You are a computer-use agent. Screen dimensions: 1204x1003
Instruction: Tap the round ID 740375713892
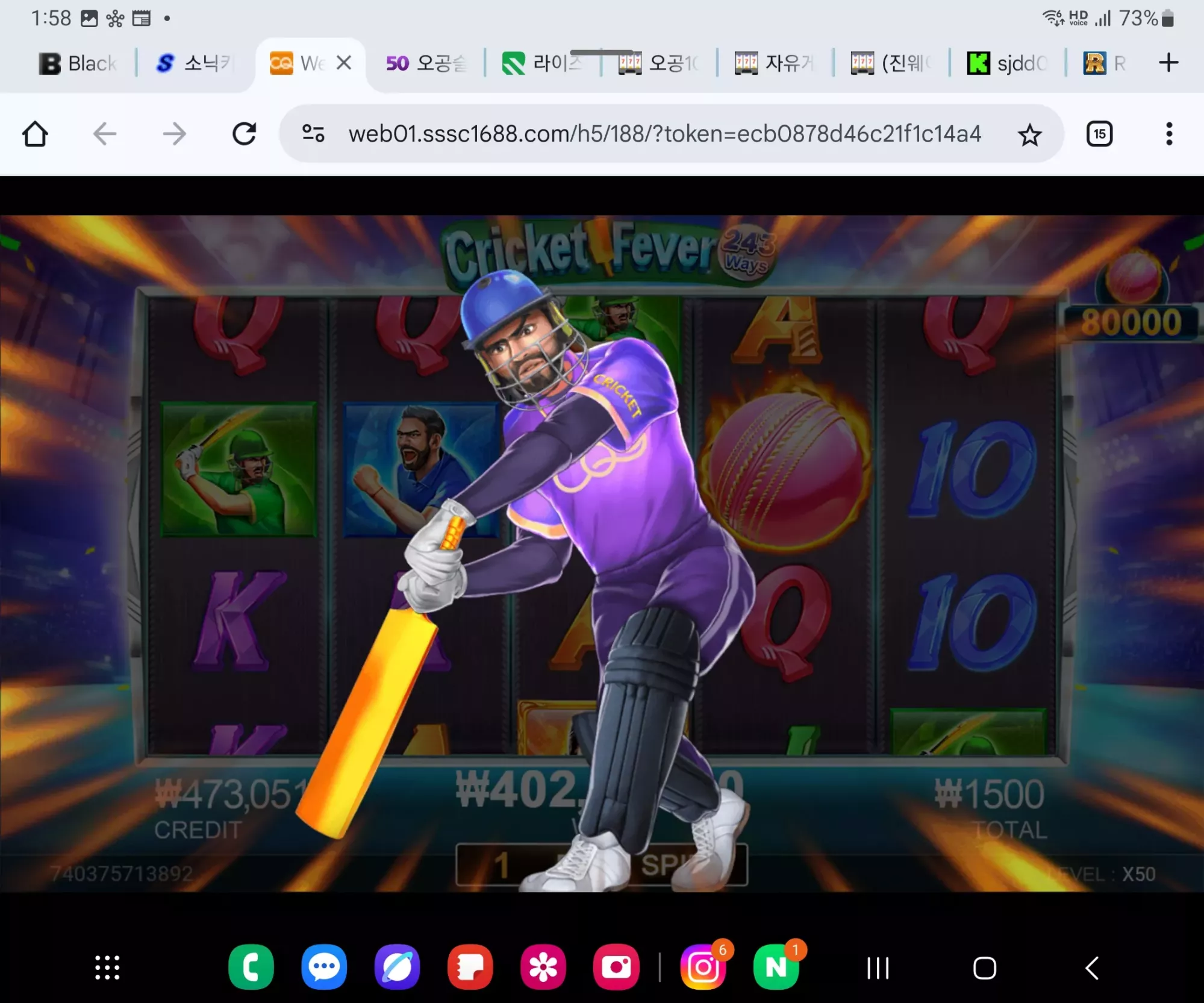tap(122, 873)
